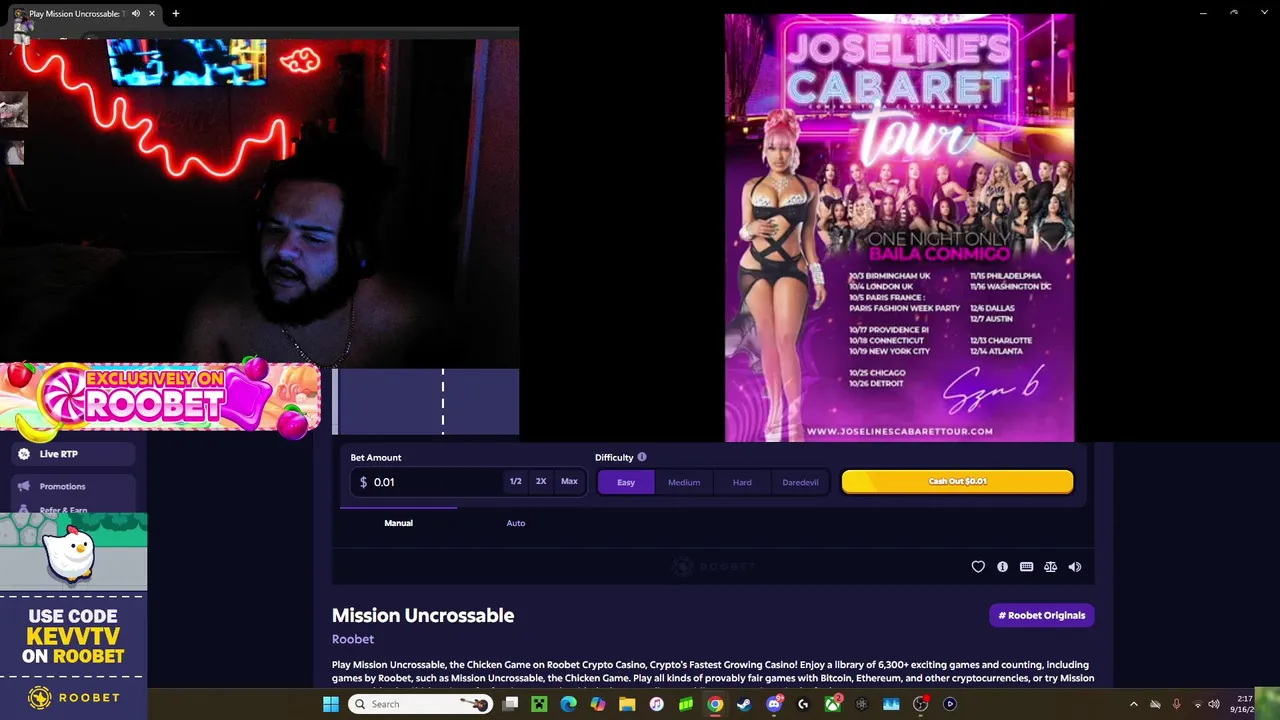Open the clock and date in taskbar
This screenshot has width=1280, height=720.
1245,704
